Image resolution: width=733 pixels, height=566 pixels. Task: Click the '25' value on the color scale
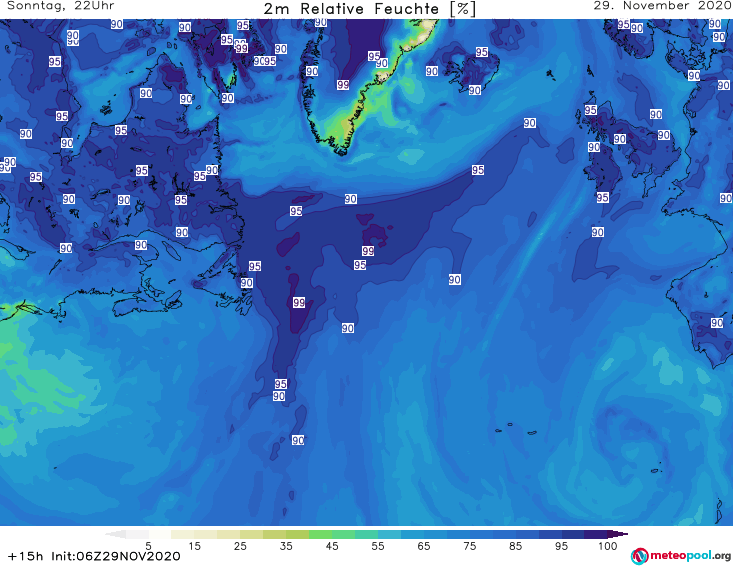240,545
